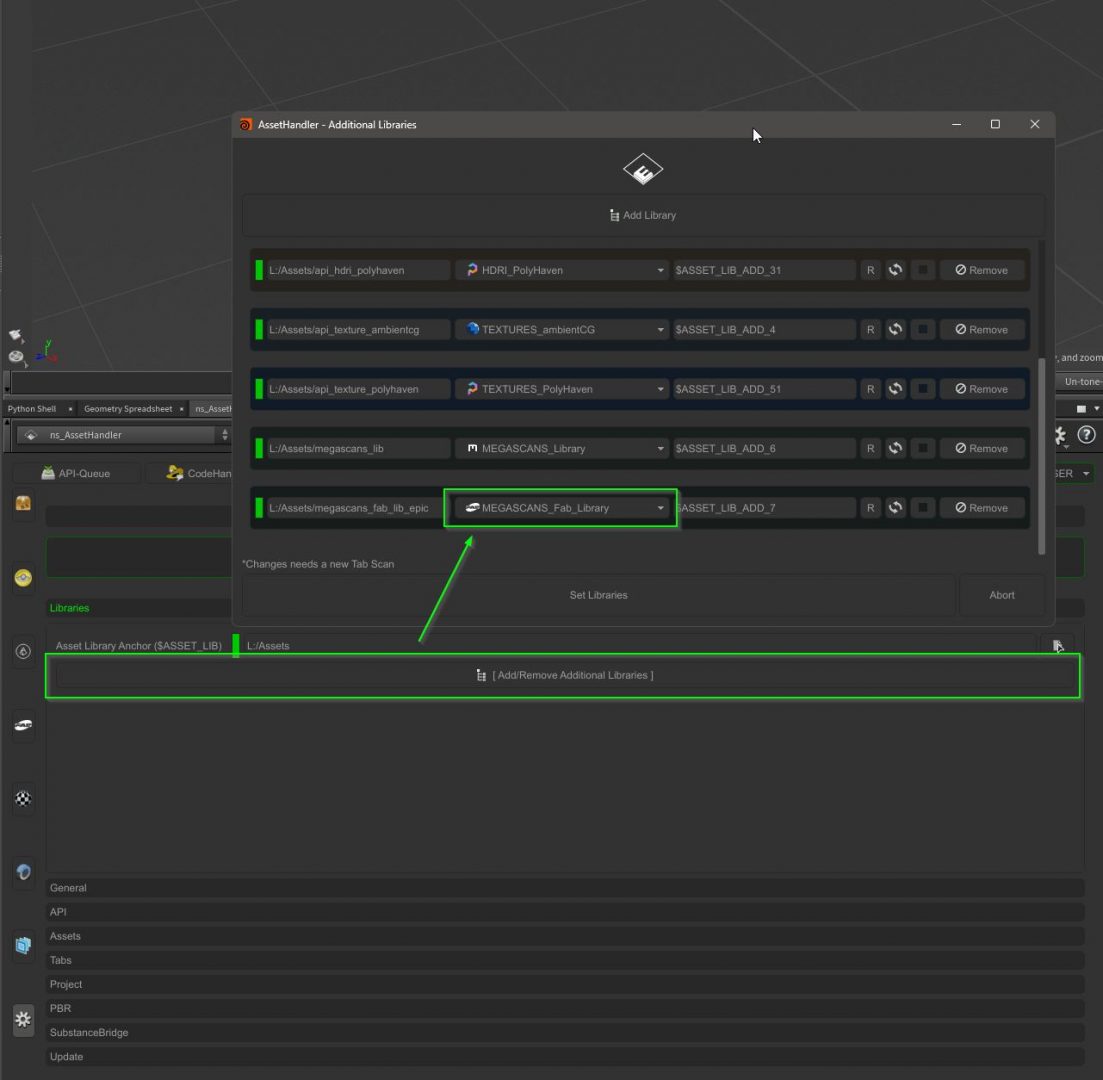Open the MEGASCANS_Library type dropdown
This screenshot has width=1103, height=1080.
coord(561,448)
